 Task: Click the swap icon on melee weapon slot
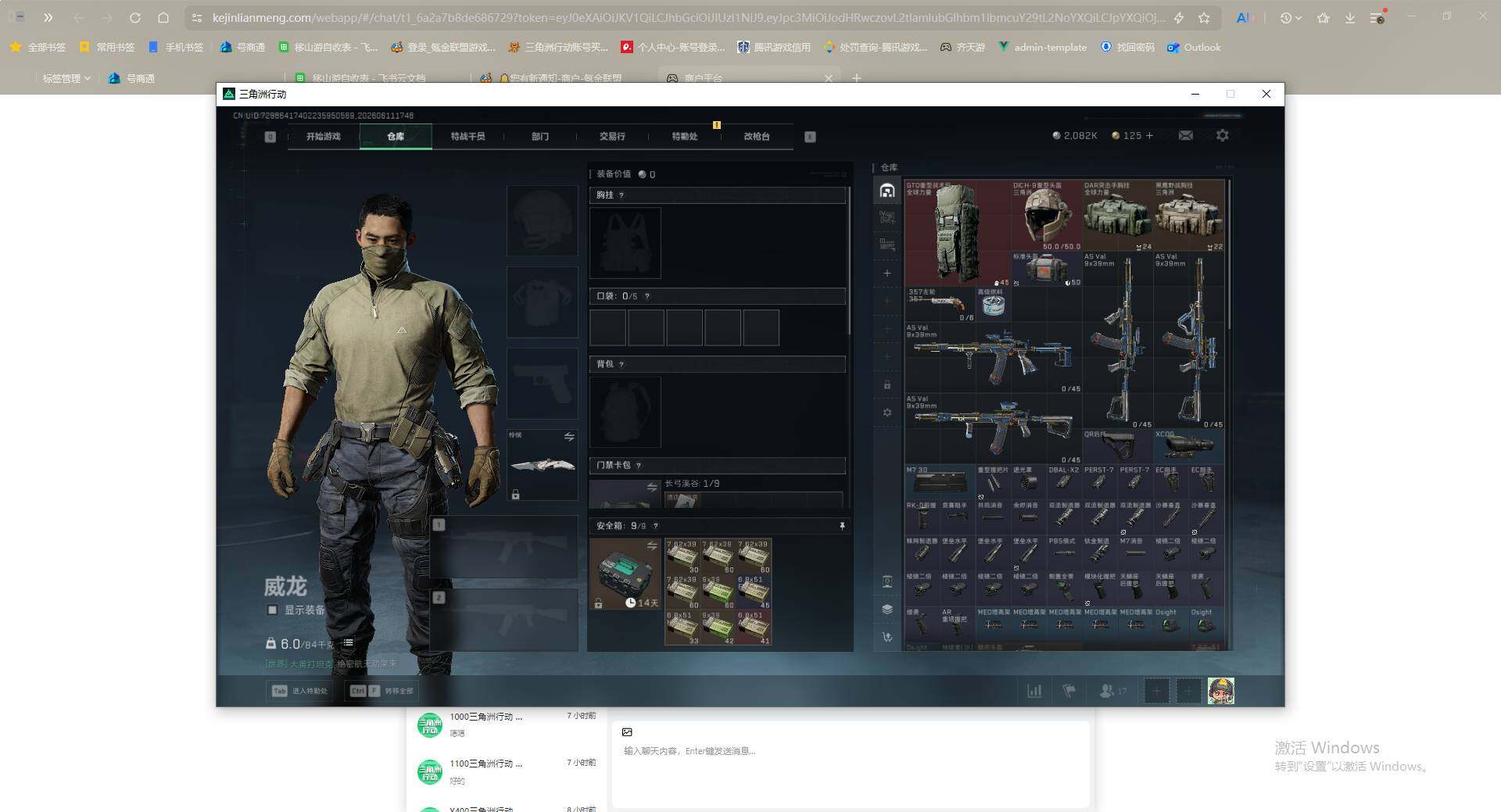click(569, 436)
